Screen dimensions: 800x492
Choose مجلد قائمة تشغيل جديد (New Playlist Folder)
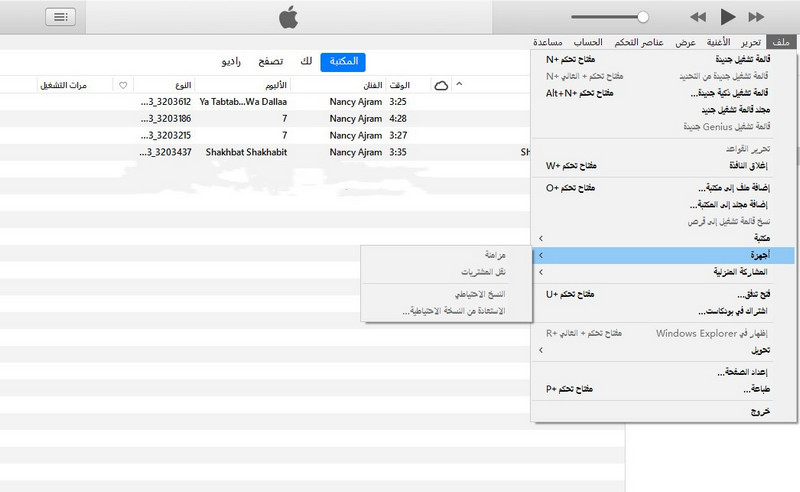pyautogui.click(x=663, y=110)
